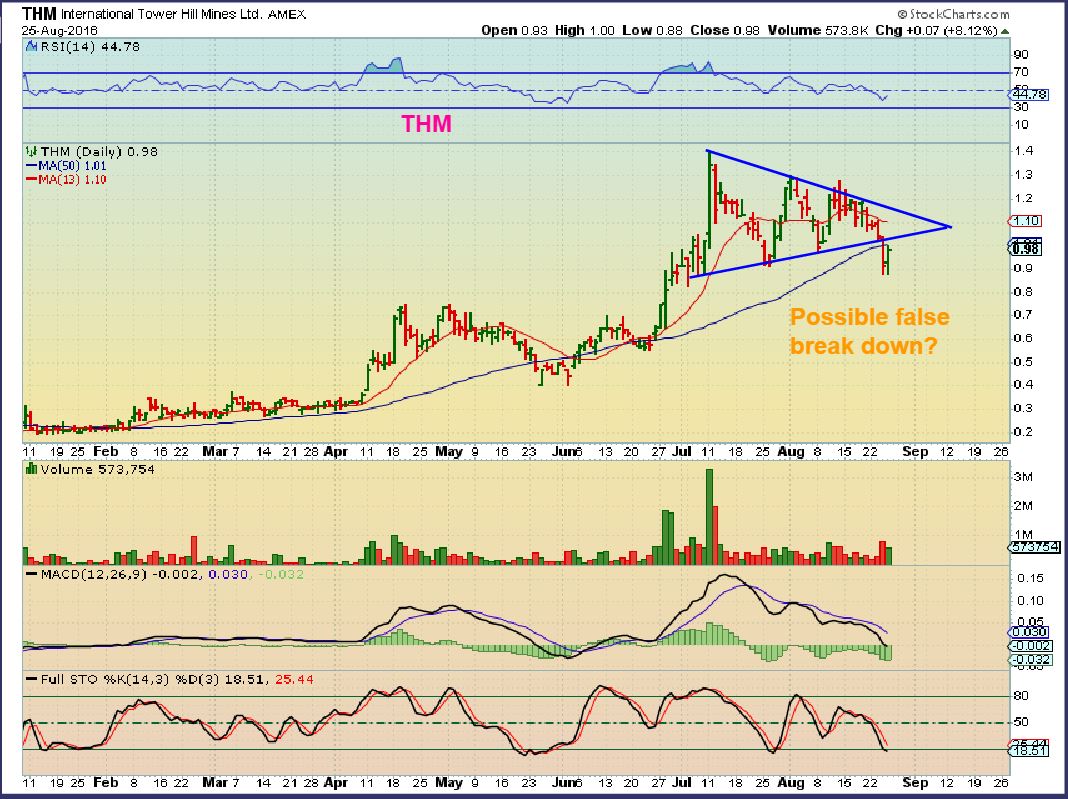The width and height of the screenshot is (1068, 799).
Task: Click the Volume 573,754 panel label
Action: (x=97, y=469)
